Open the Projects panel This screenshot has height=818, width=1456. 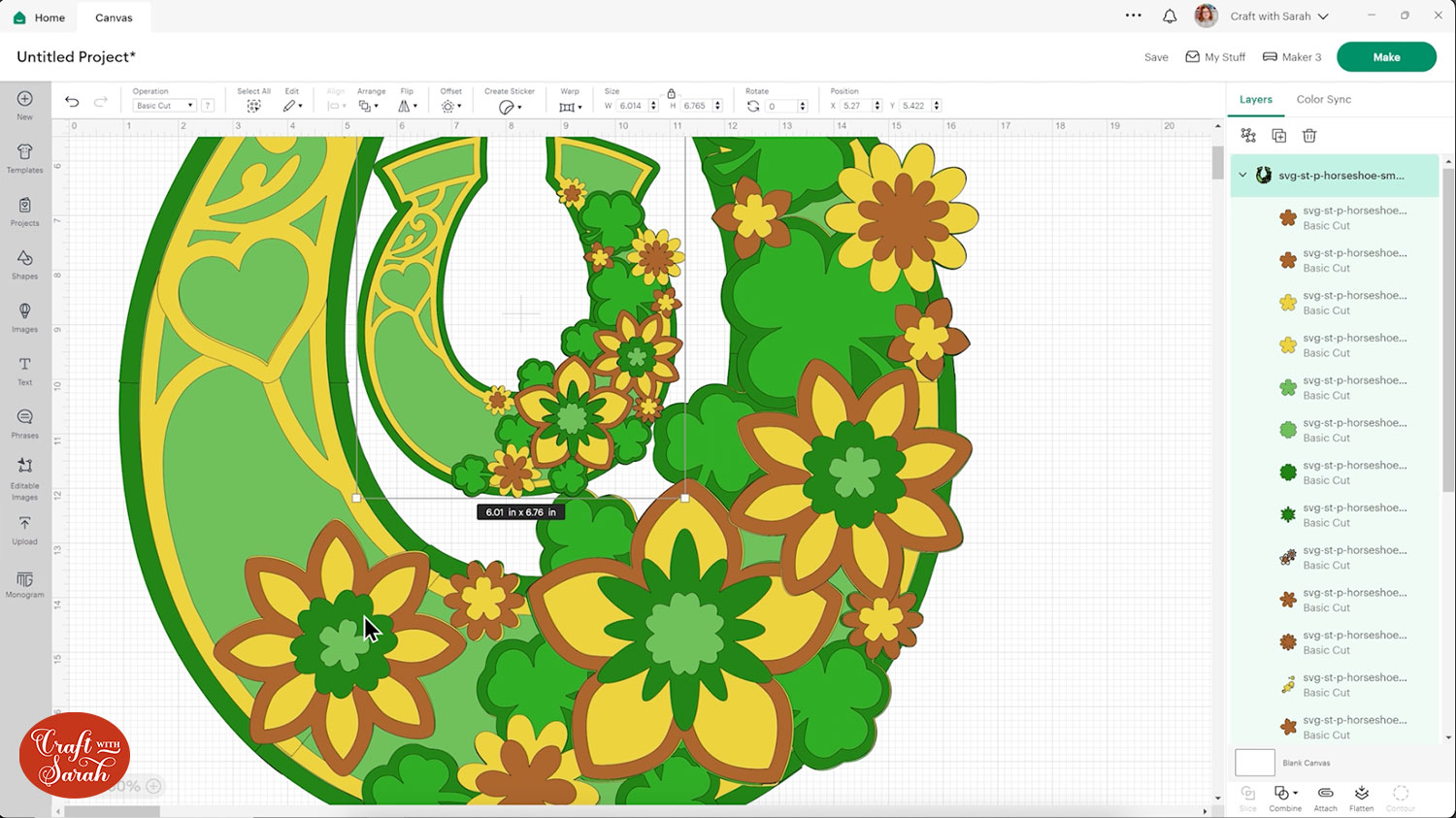24,212
